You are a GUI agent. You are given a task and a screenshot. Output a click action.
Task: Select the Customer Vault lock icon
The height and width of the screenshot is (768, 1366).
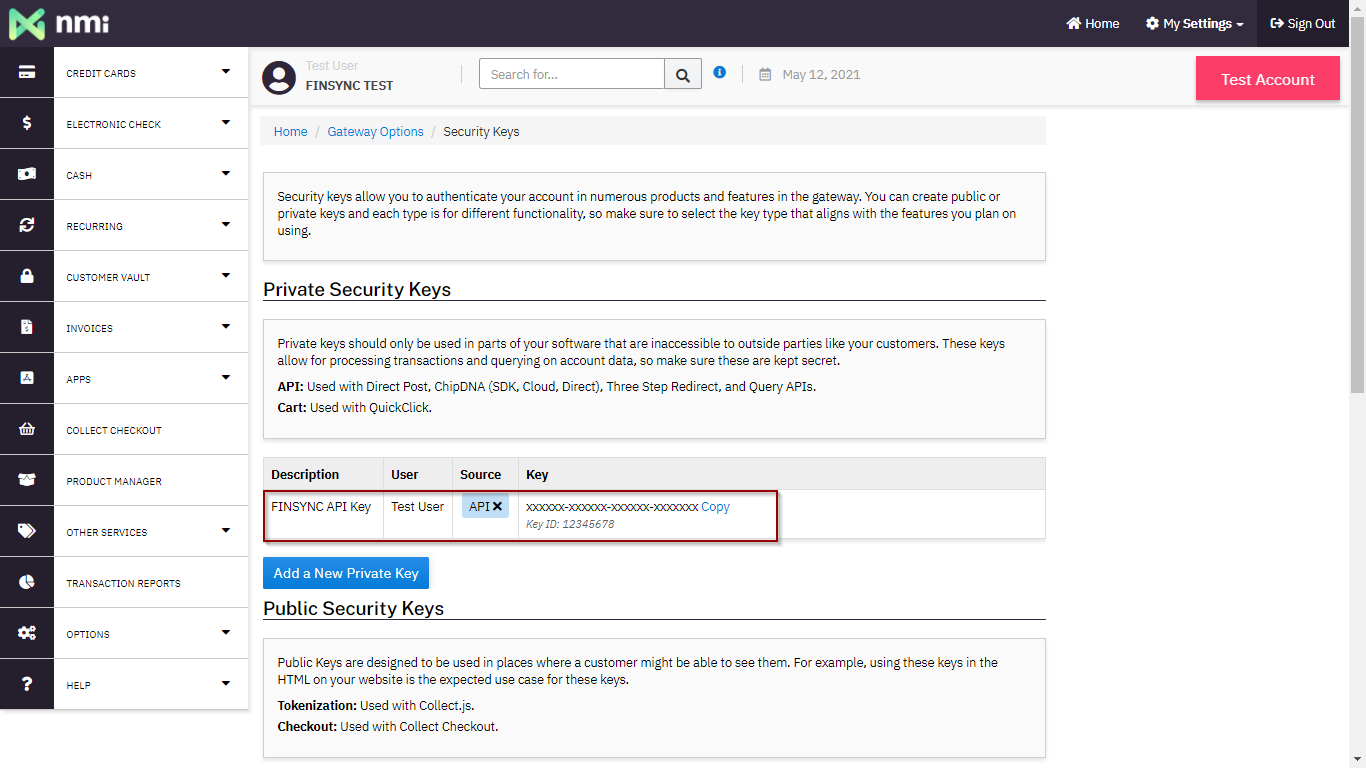(x=27, y=276)
